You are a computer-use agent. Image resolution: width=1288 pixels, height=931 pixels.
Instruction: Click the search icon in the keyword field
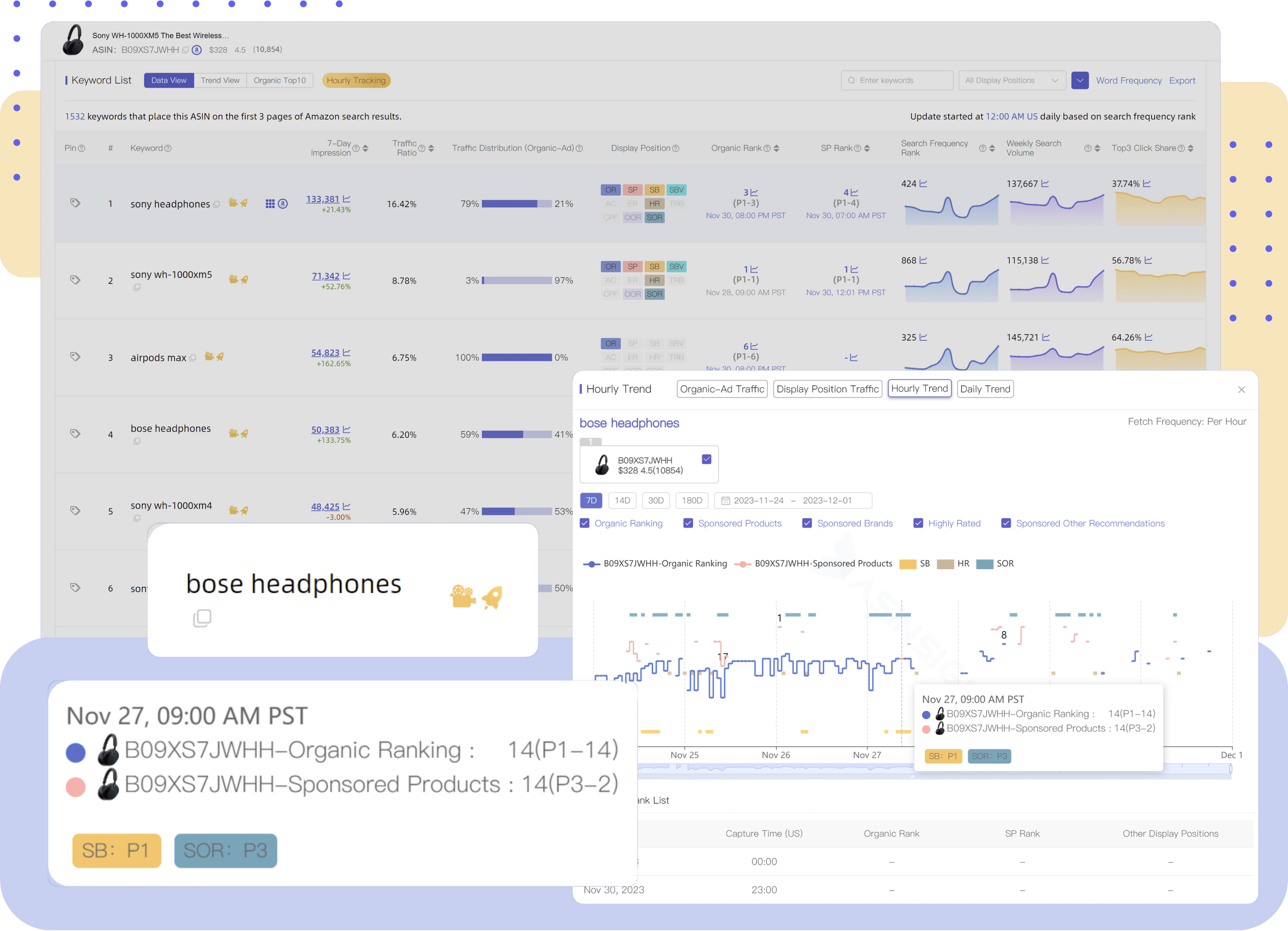(x=851, y=81)
